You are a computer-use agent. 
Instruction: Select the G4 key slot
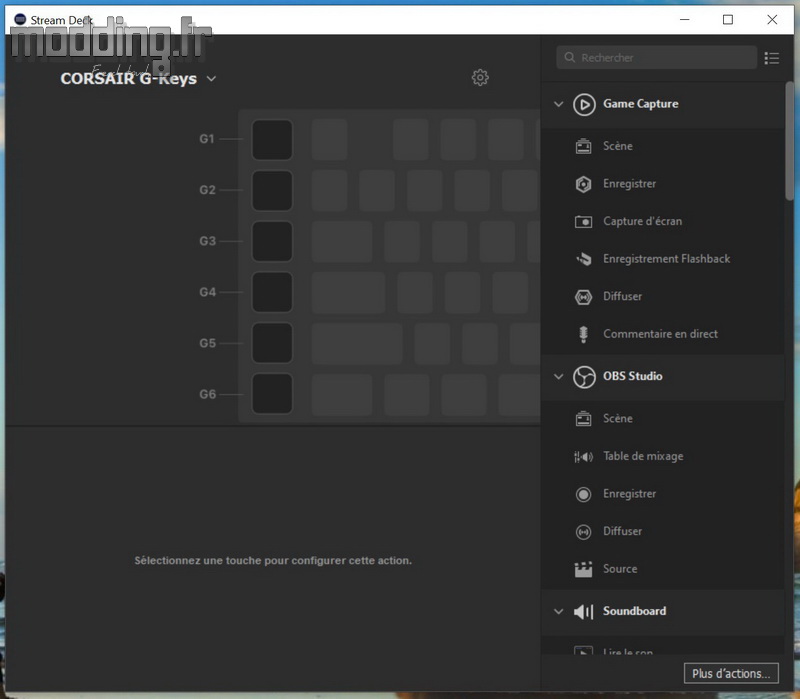[x=272, y=292]
